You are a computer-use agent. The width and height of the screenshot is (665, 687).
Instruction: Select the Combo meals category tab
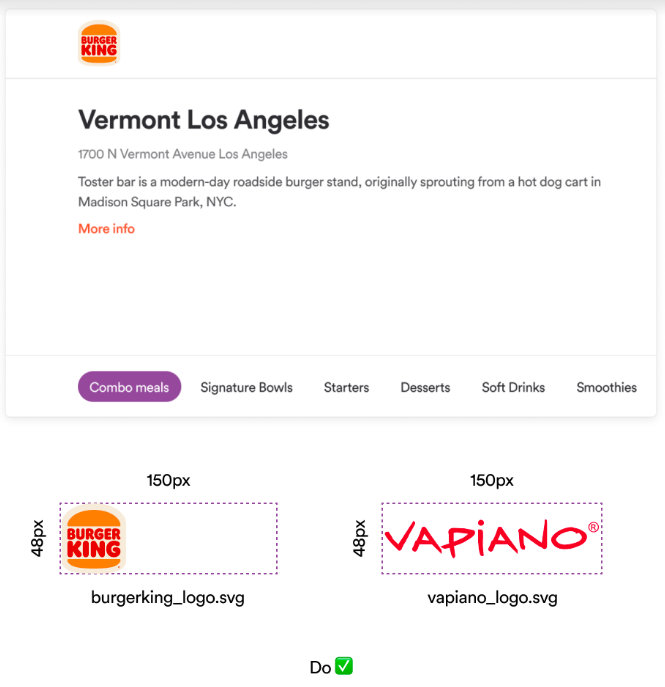(129, 387)
